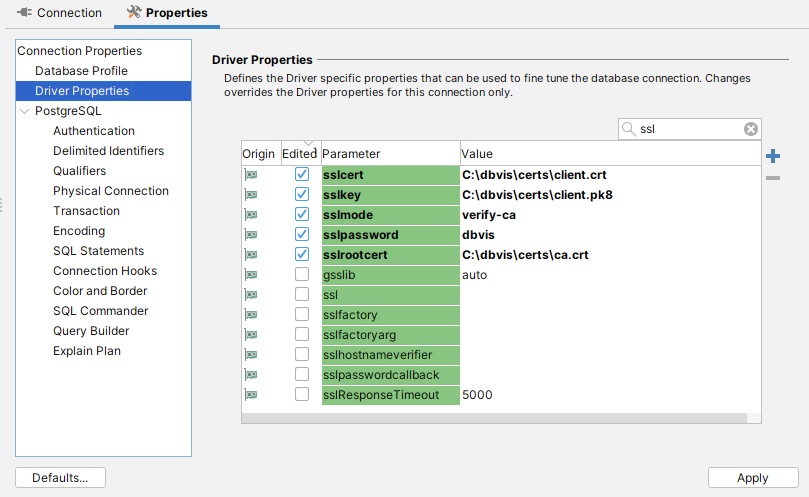Viewport: 809px width, 497px height.
Task: Collapse the PostgreSQL tree node
Action: pyautogui.click(x=25, y=111)
